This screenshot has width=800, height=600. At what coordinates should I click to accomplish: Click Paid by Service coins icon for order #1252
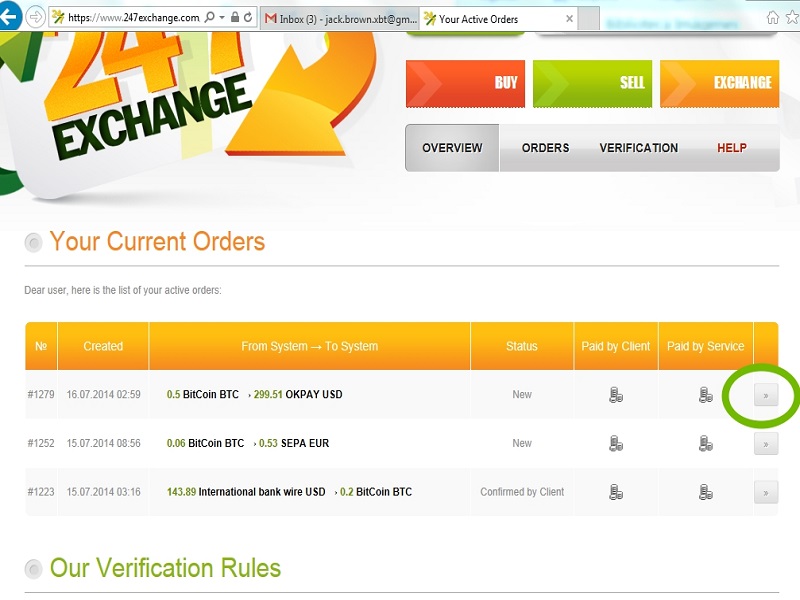(x=706, y=443)
